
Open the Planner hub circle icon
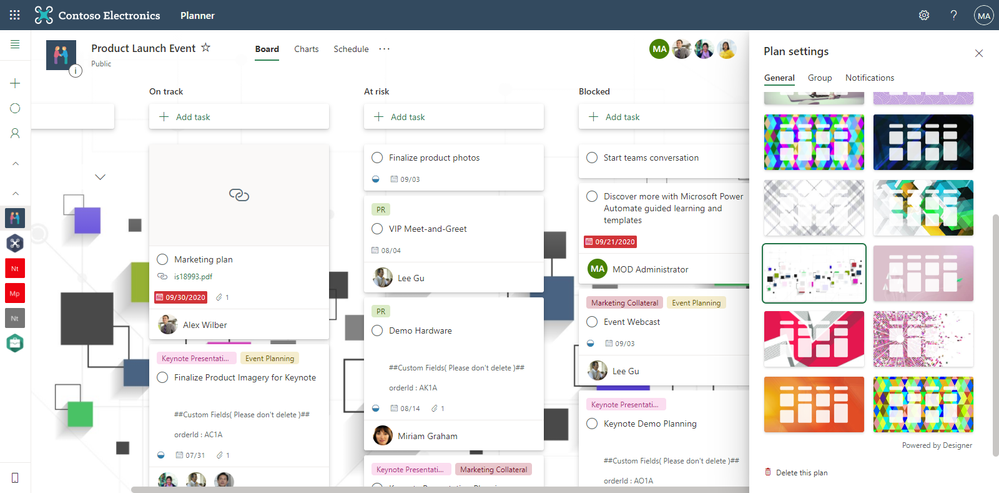coord(15,108)
